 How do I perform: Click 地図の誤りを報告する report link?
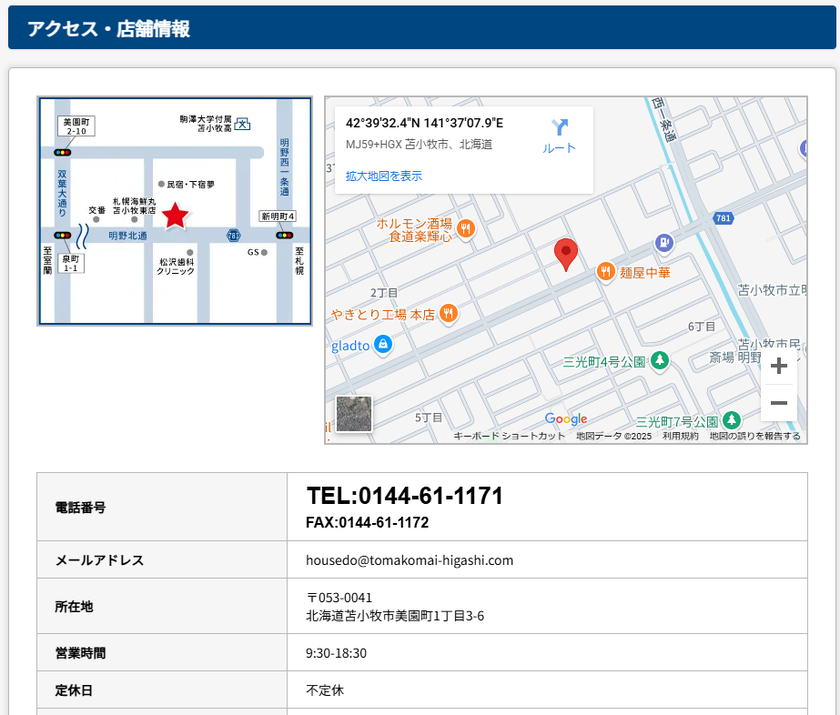pyautogui.click(x=755, y=436)
